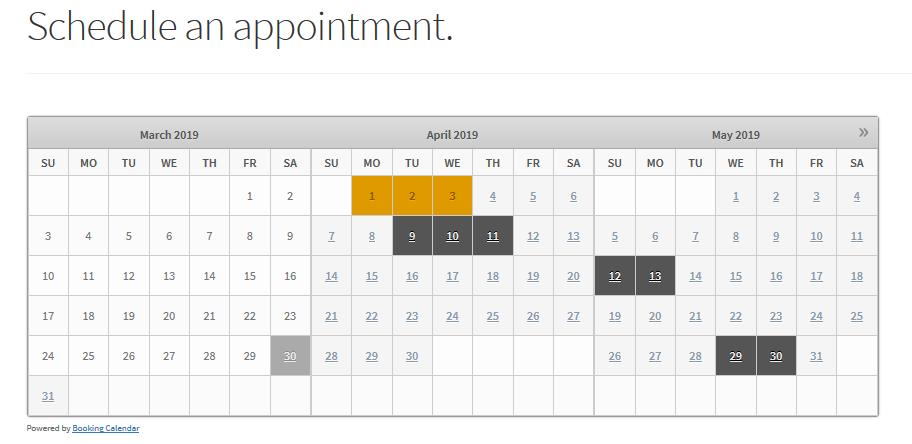Screen dimensions: 912x444
Task: Pick April 30 date link
Action: [x=412, y=356]
